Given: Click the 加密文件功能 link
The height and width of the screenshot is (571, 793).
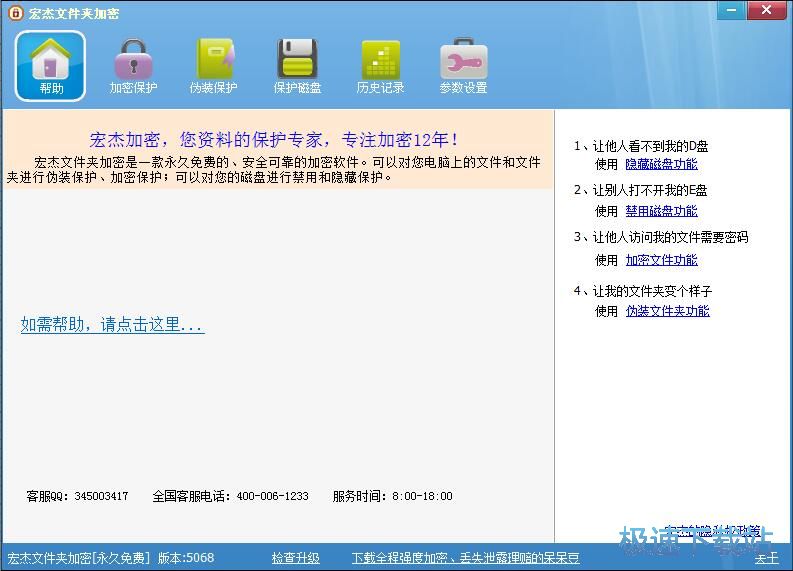Looking at the screenshot, I should [662, 260].
